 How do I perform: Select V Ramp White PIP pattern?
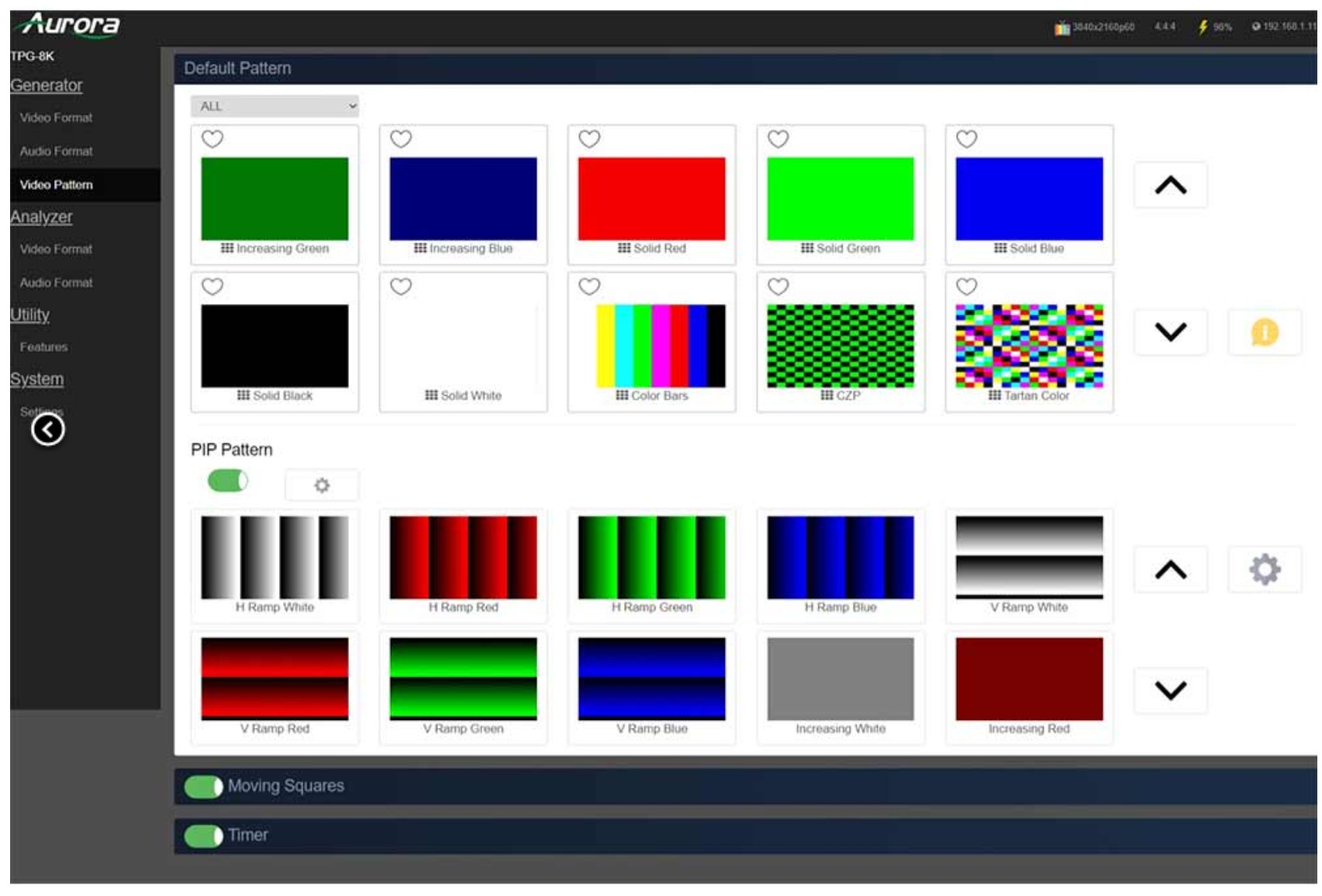tap(1029, 557)
